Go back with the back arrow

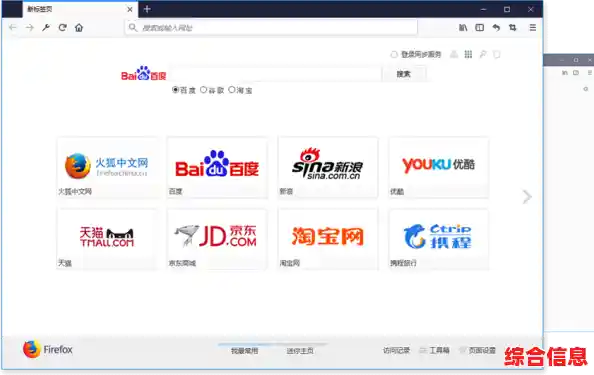[13, 28]
